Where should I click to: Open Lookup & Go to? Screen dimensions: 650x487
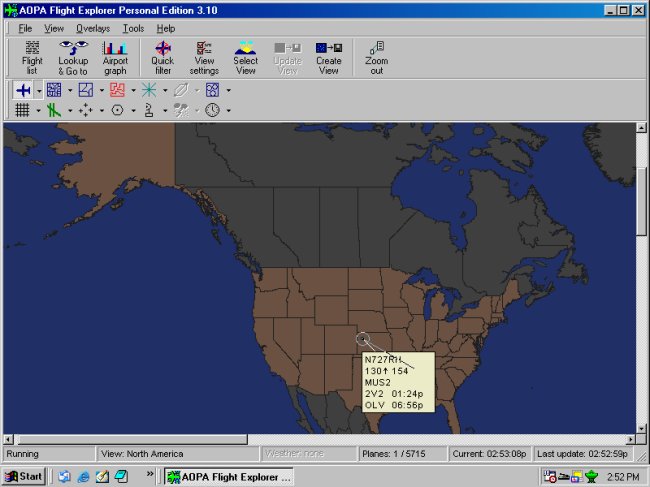(x=73, y=58)
